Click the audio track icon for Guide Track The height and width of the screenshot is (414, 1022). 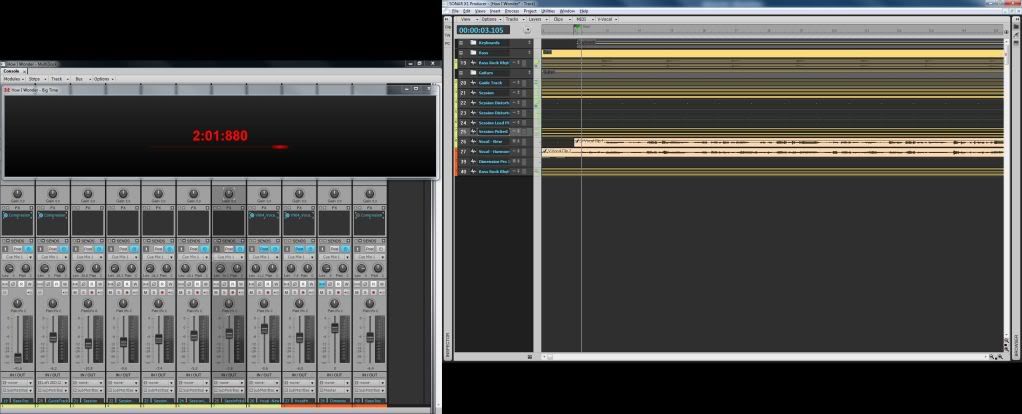coord(471,82)
